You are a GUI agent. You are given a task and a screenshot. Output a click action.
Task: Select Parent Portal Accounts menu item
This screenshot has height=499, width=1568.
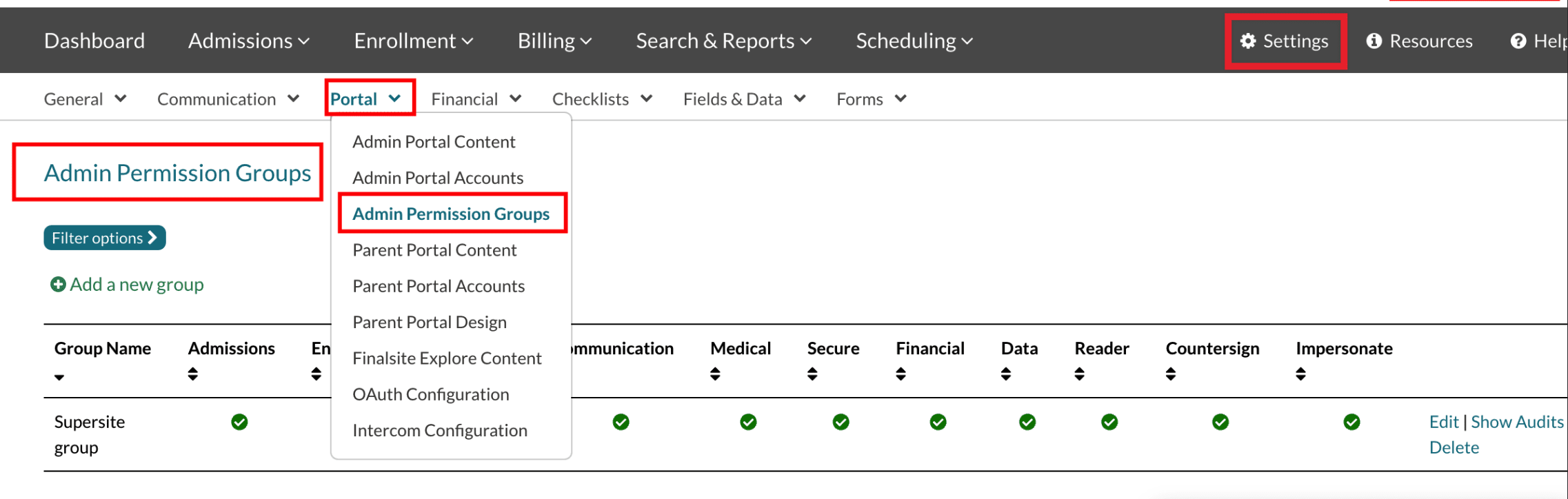click(439, 286)
